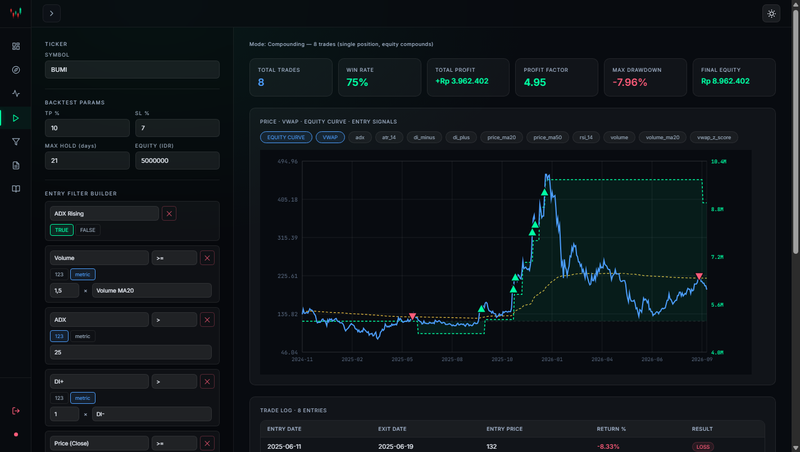Switch DI+ filter to 123 numeric mode
This screenshot has height=452, width=800.
pos(59,398)
